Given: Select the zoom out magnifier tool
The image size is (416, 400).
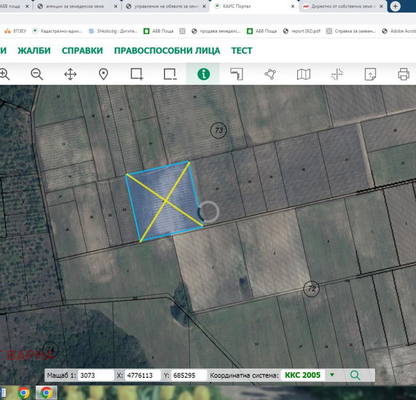Looking at the screenshot, I should coord(37,74).
